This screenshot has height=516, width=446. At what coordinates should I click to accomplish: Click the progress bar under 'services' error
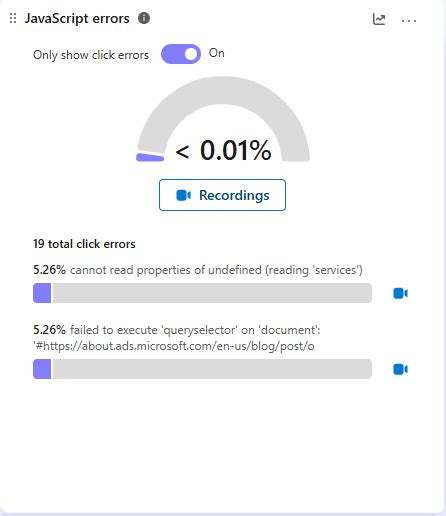pyautogui.click(x=202, y=293)
